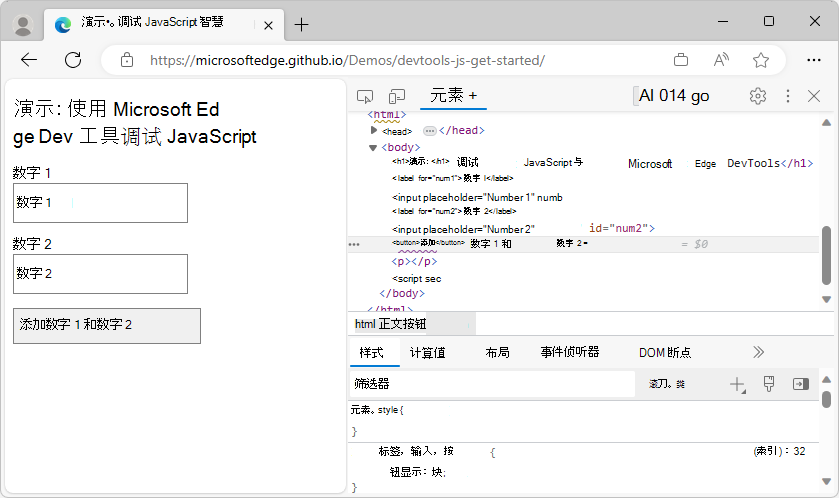This screenshot has width=839, height=498.
Task: Add new style rule with plus icon
Action: pos(737,384)
